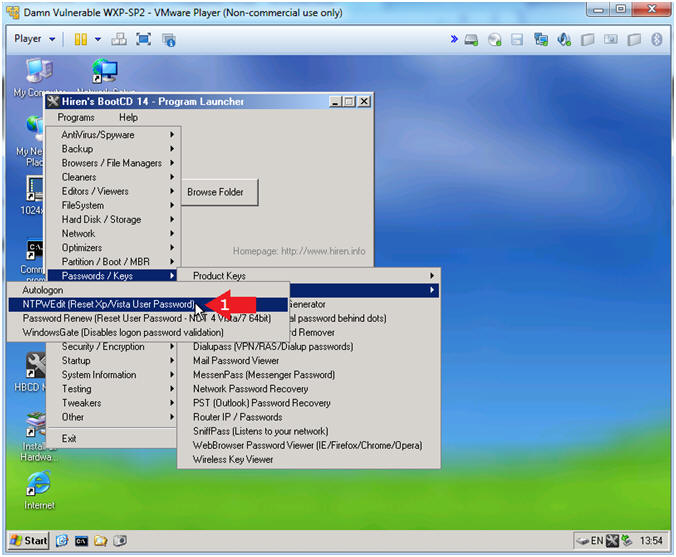
Task: Launch Mail Password Viewer
Action: coord(309,360)
